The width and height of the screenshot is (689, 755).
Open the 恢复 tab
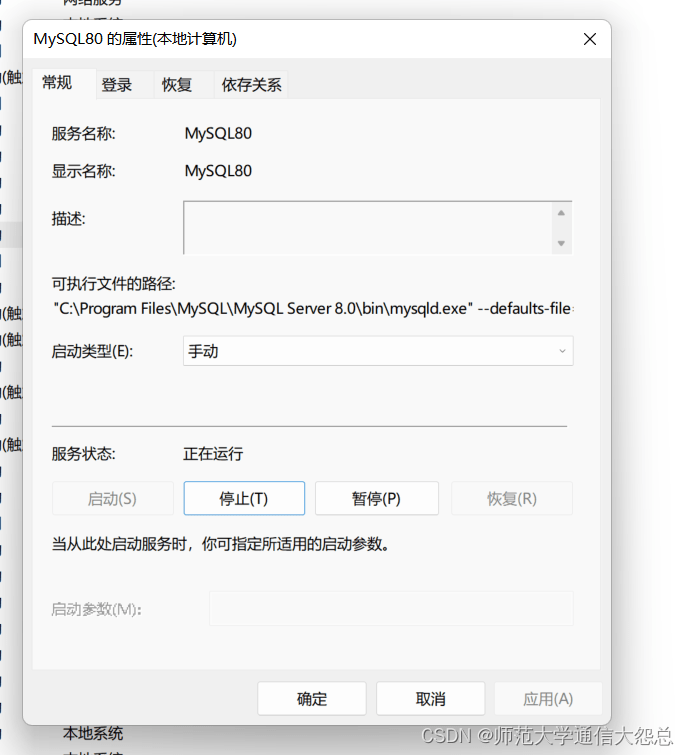pyautogui.click(x=184, y=85)
